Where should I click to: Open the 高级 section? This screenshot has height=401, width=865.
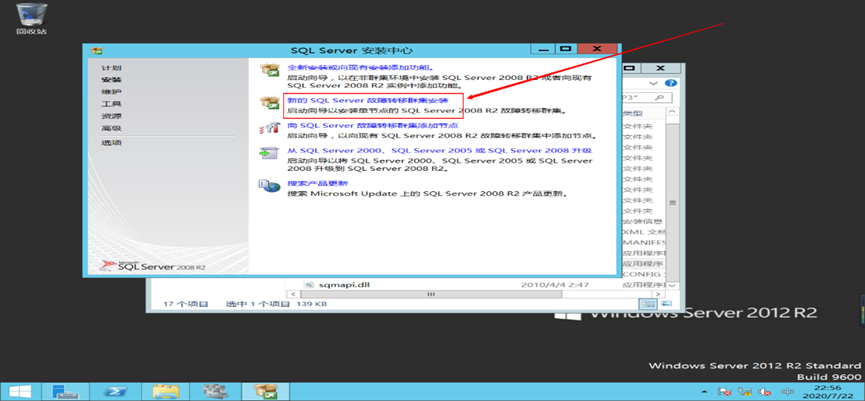[111, 129]
